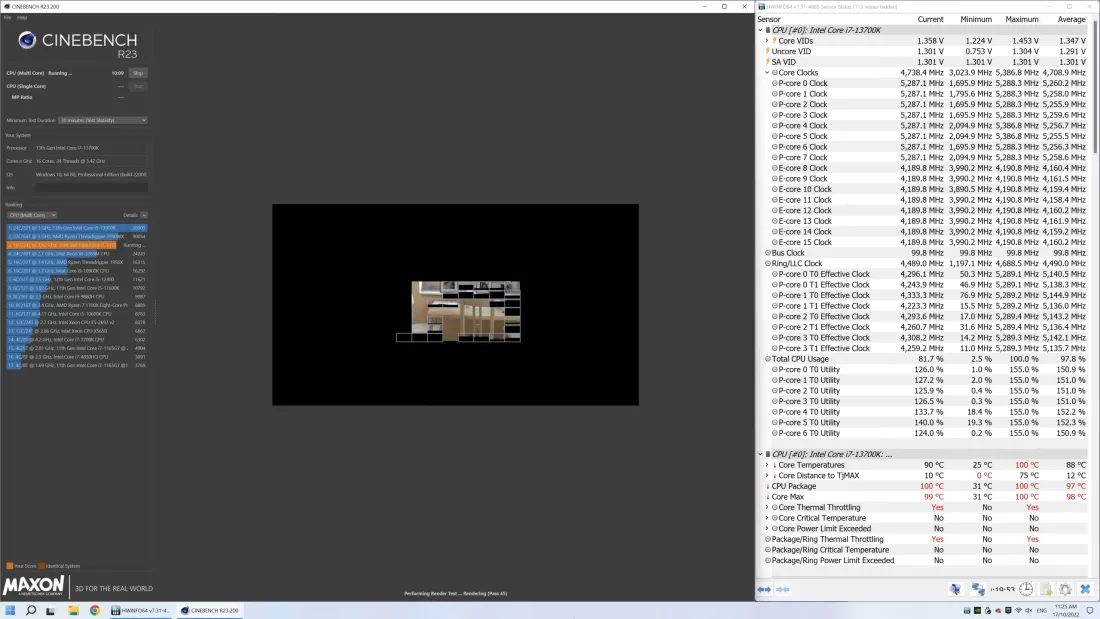Click the Maximum column header
Viewport: 1100px width, 619px height.
(1021, 20)
